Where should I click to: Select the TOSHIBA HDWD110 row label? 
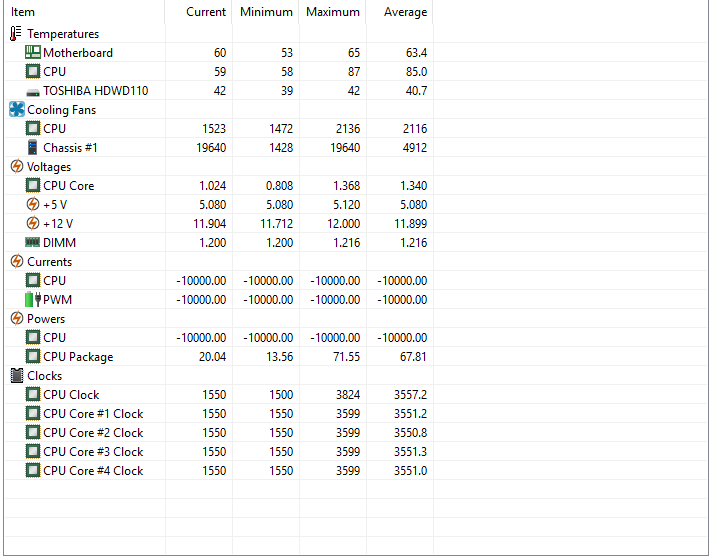96,91
